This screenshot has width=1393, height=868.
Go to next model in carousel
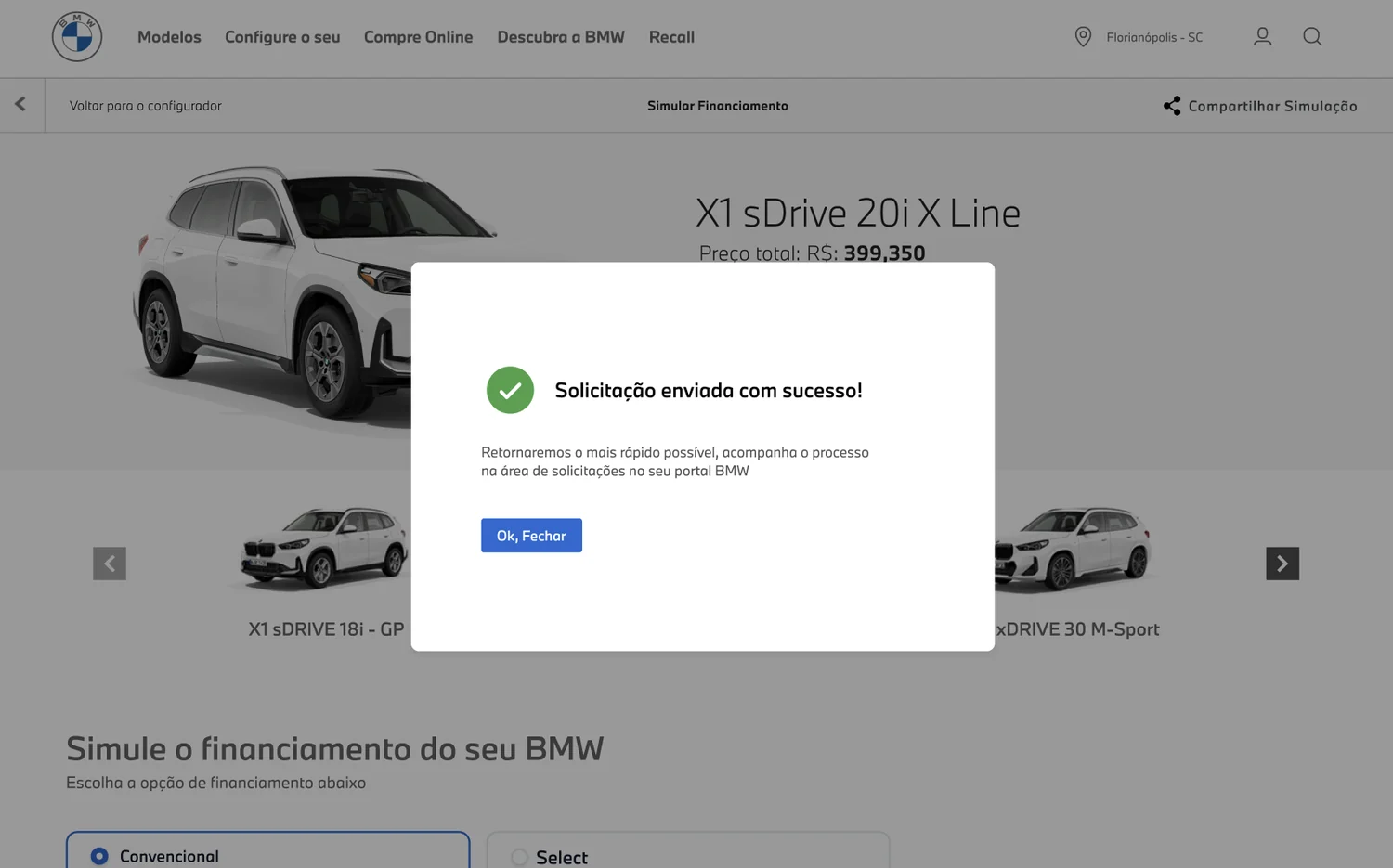(x=1282, y=564)
